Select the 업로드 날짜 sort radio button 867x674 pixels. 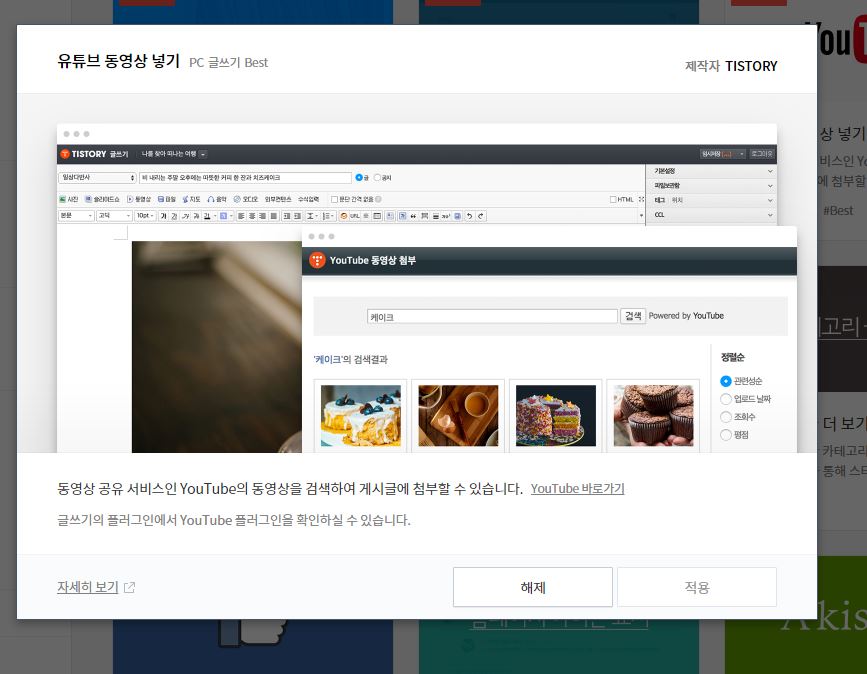point(726,399)
